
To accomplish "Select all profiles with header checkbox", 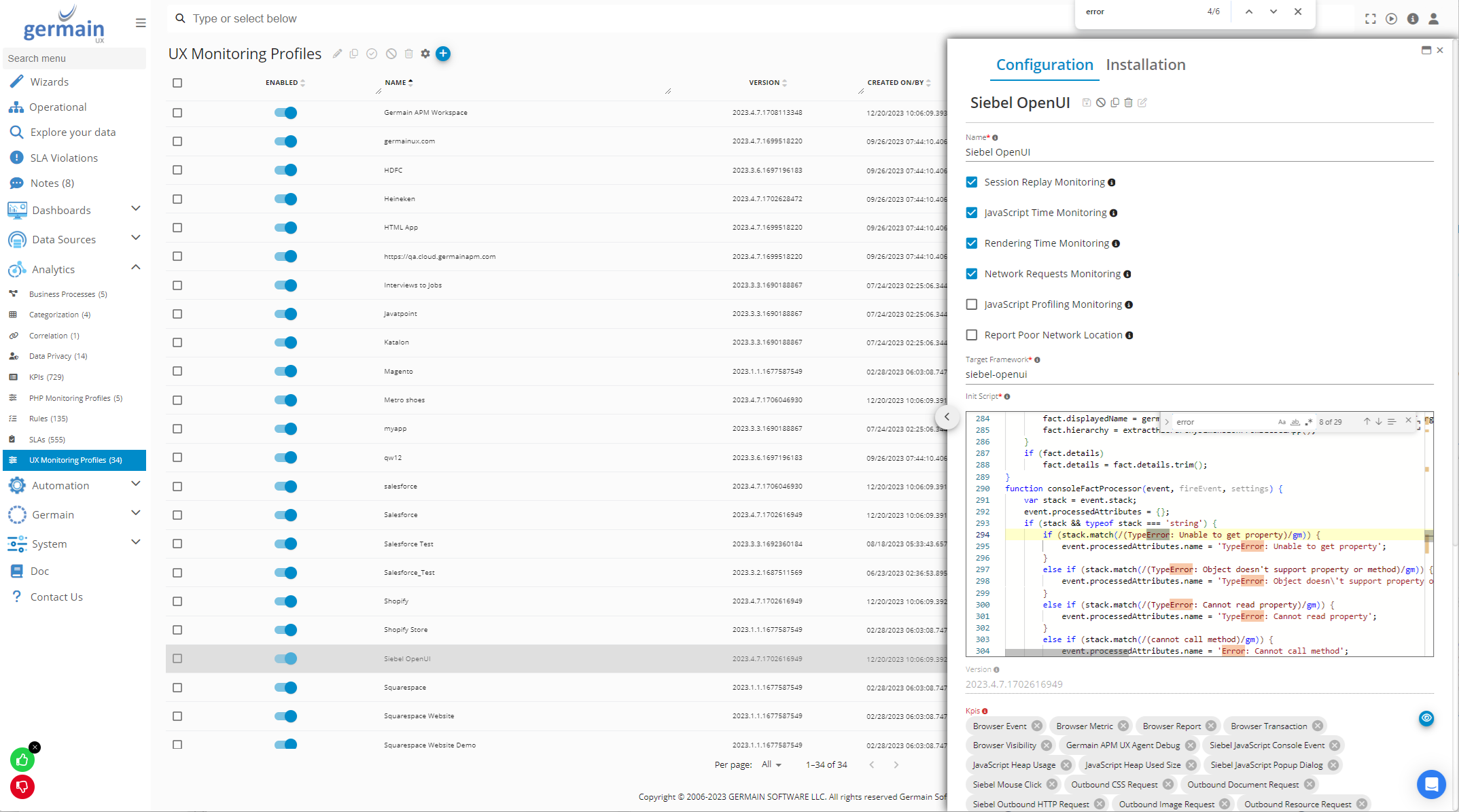I will click(177, 83).
